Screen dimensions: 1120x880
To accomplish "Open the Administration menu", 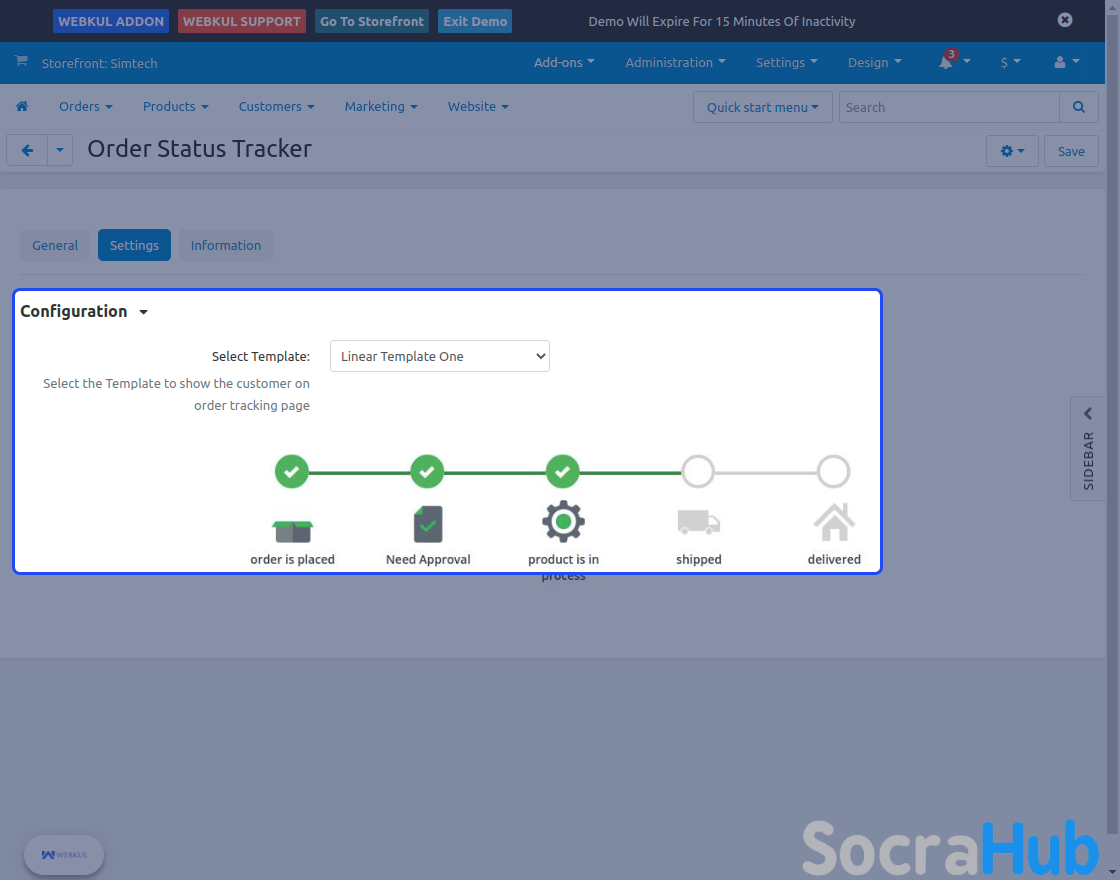I will point(676,63).
